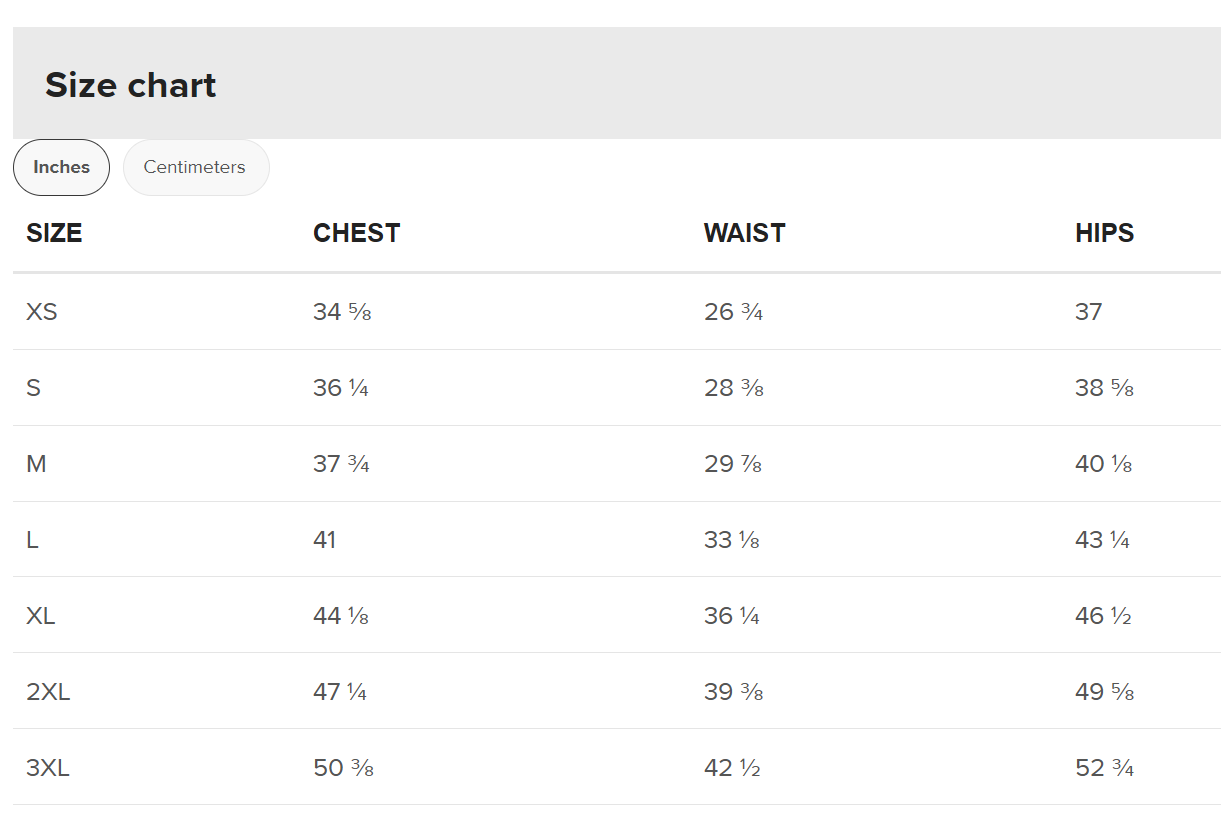Switch to Centimeters units
The image size is (1221, 817).
[x=195, y=167]
